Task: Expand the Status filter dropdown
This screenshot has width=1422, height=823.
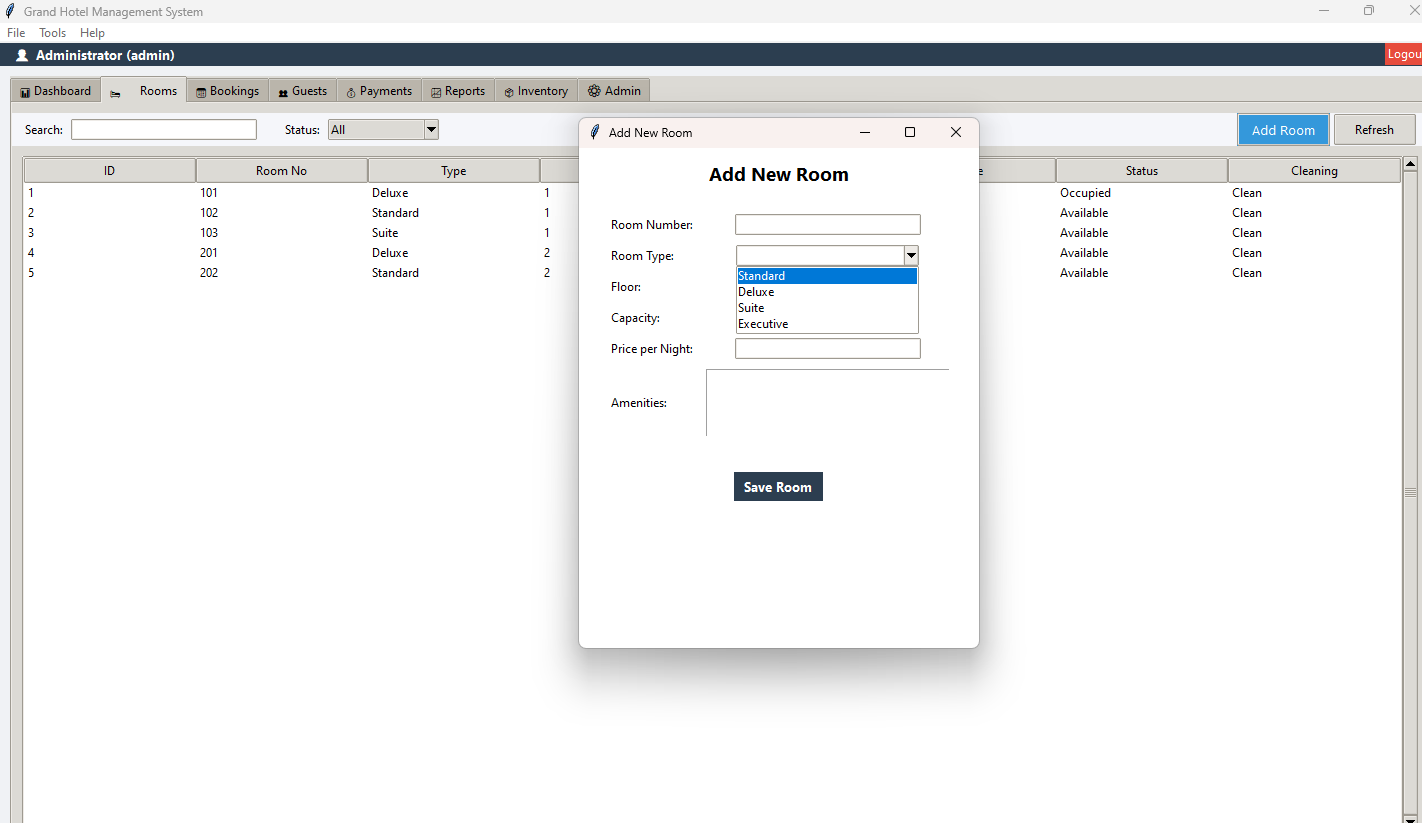Action: (x=431, y=130)
